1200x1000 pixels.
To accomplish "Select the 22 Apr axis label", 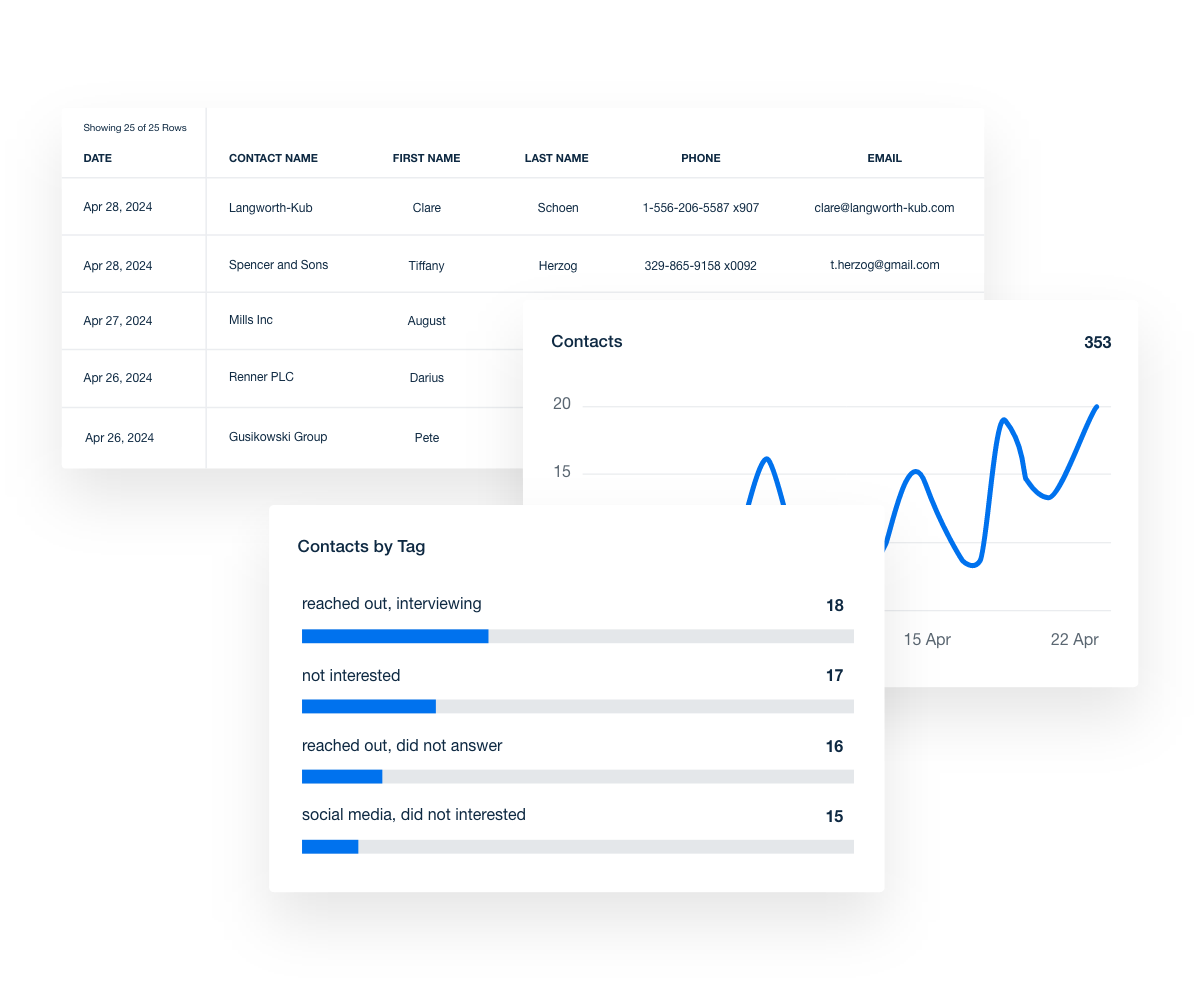I will (1074, 639).
